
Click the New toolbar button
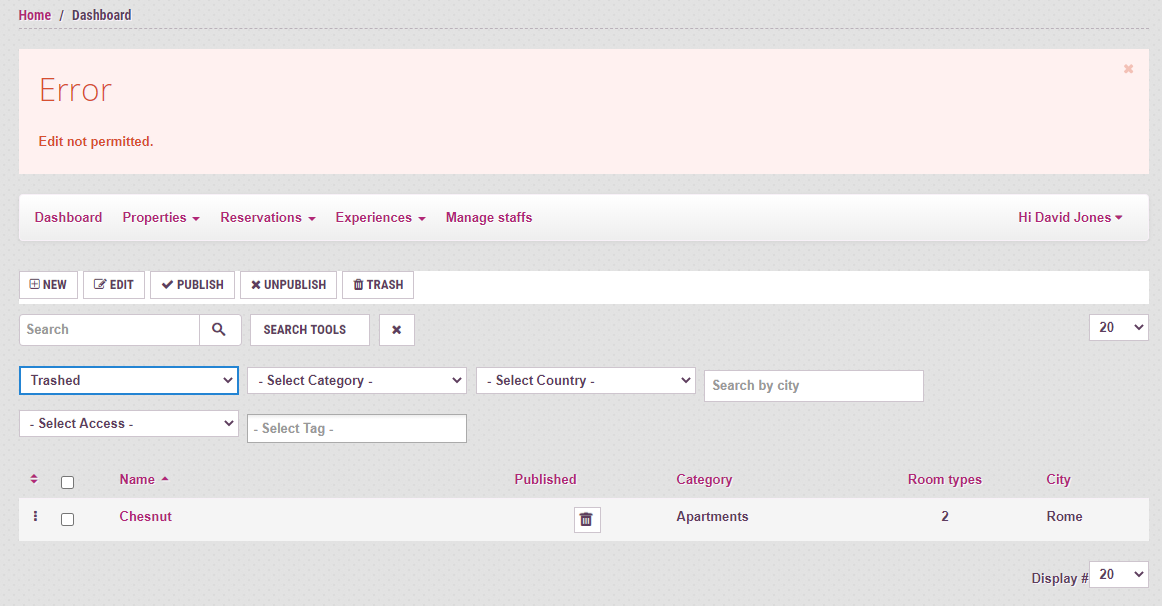pos(48,285)
